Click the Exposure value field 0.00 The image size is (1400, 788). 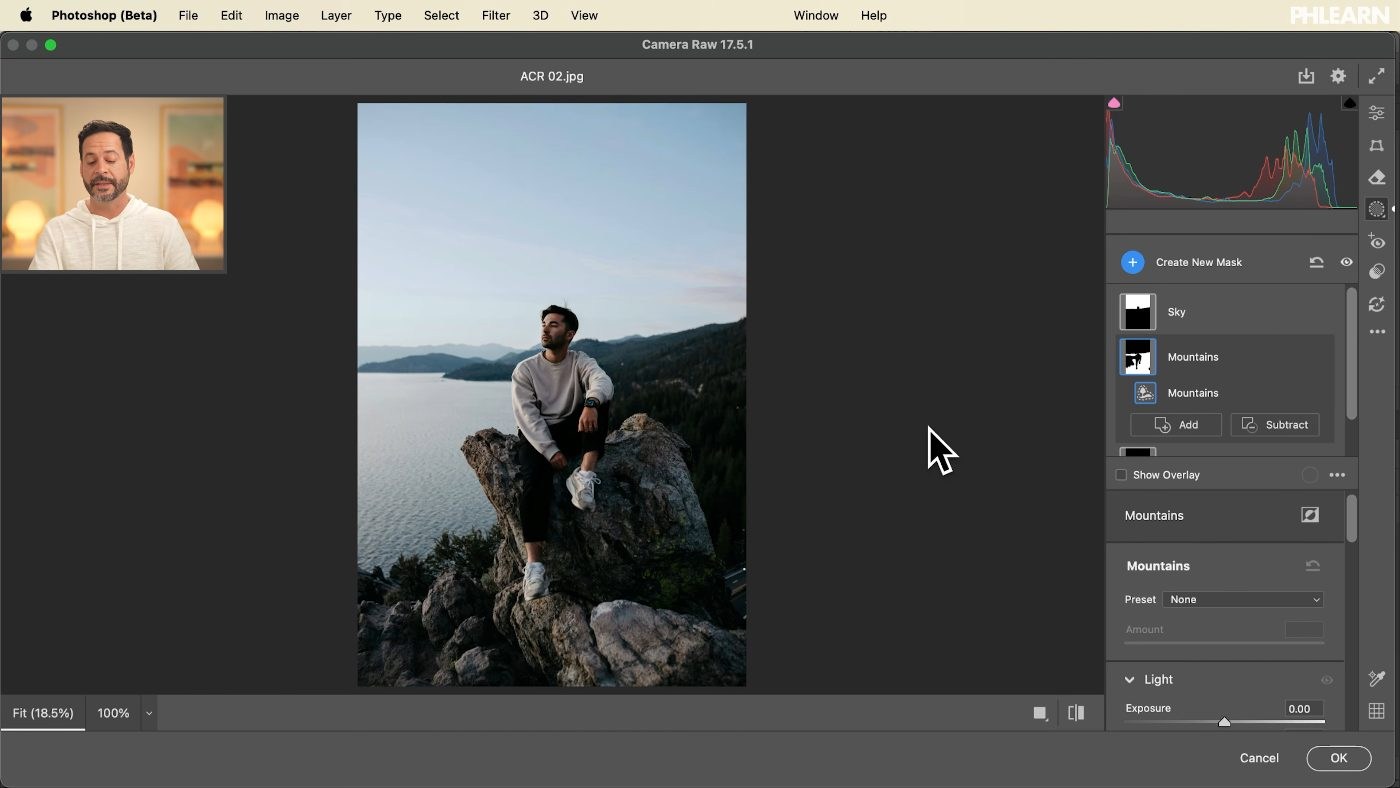pos(1304,709)
